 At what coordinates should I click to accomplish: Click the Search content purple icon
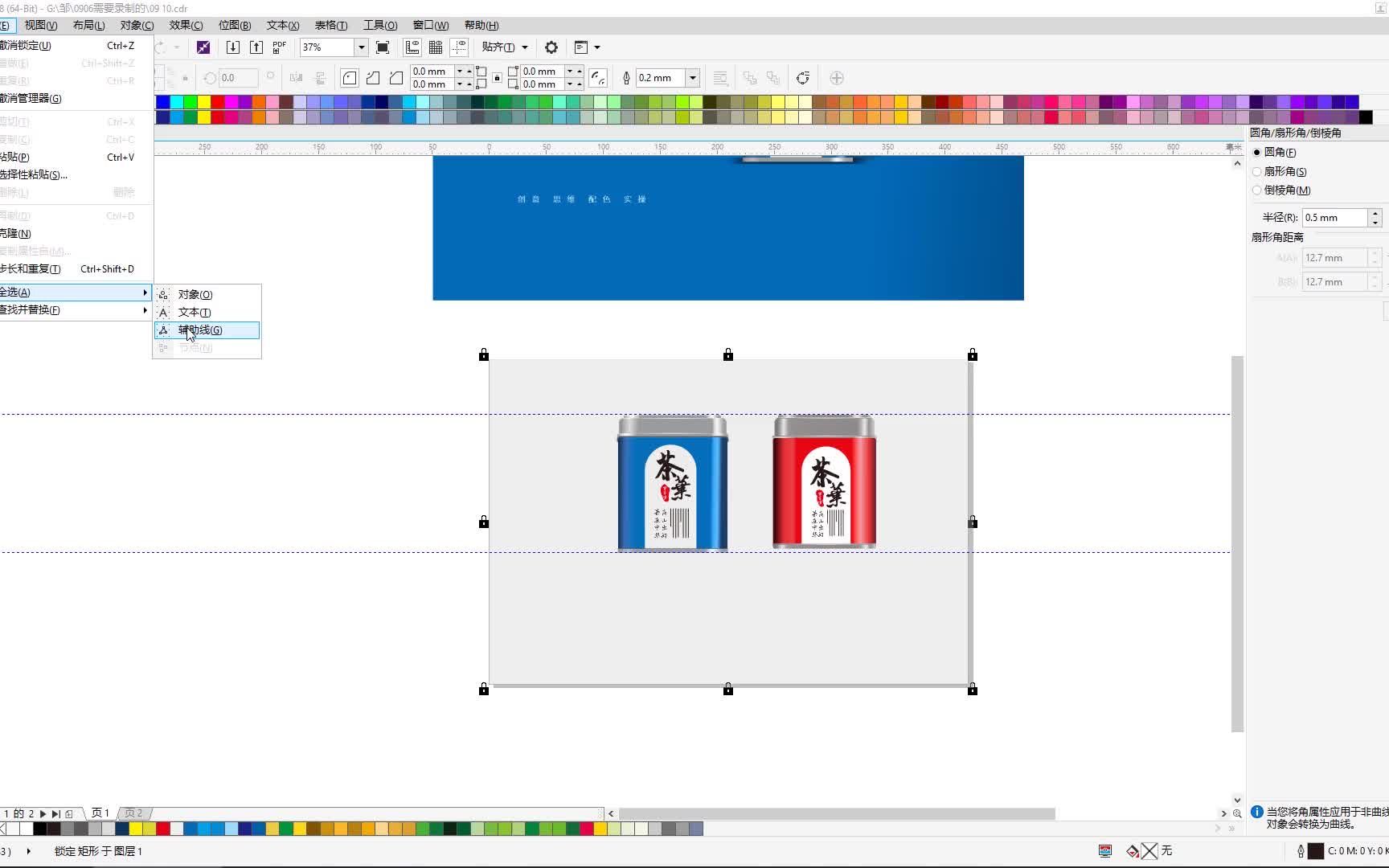pyautogui.click(x=203, y=47)
